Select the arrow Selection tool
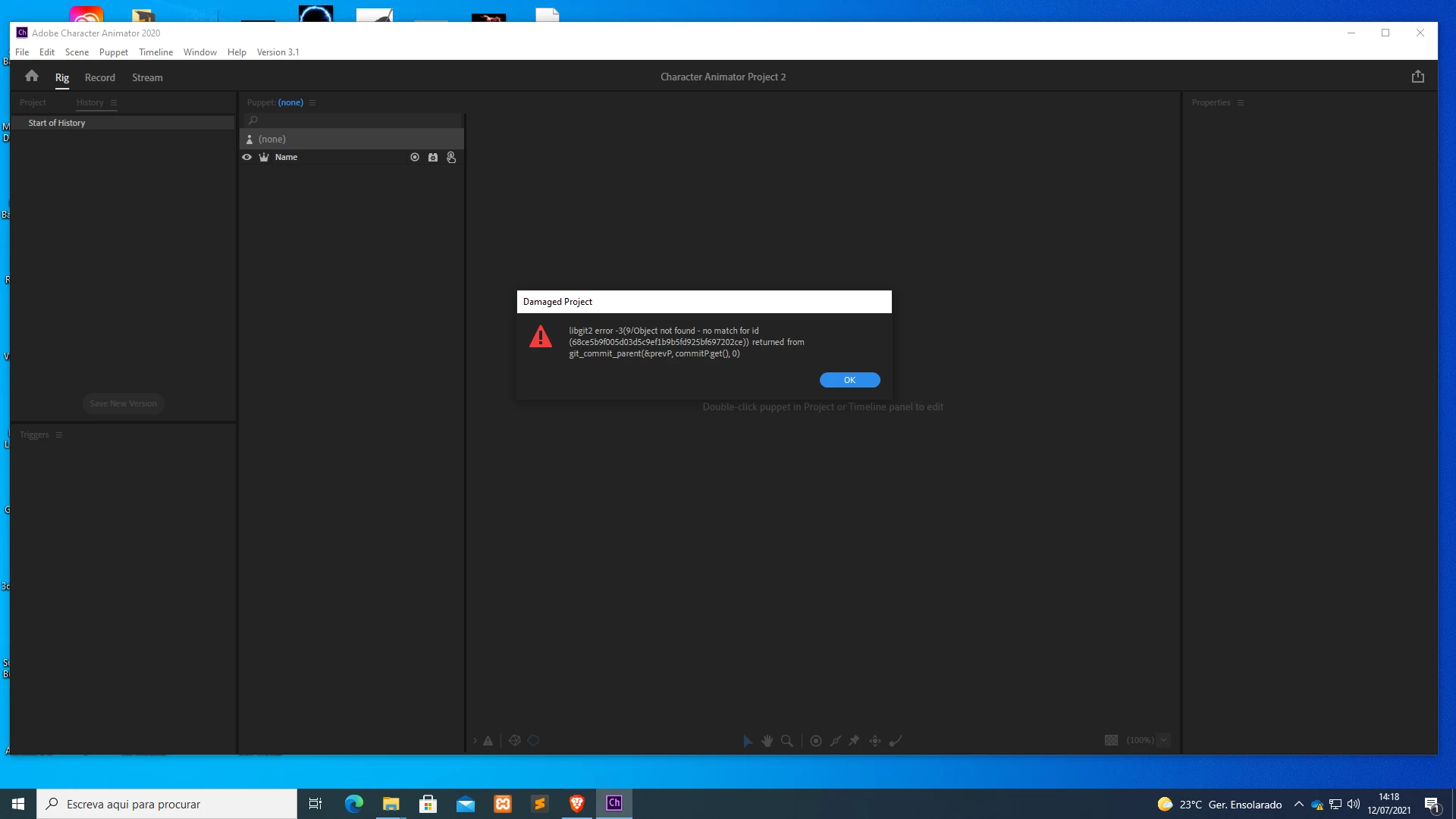The image size is (1456, 819). click(748, 741)
